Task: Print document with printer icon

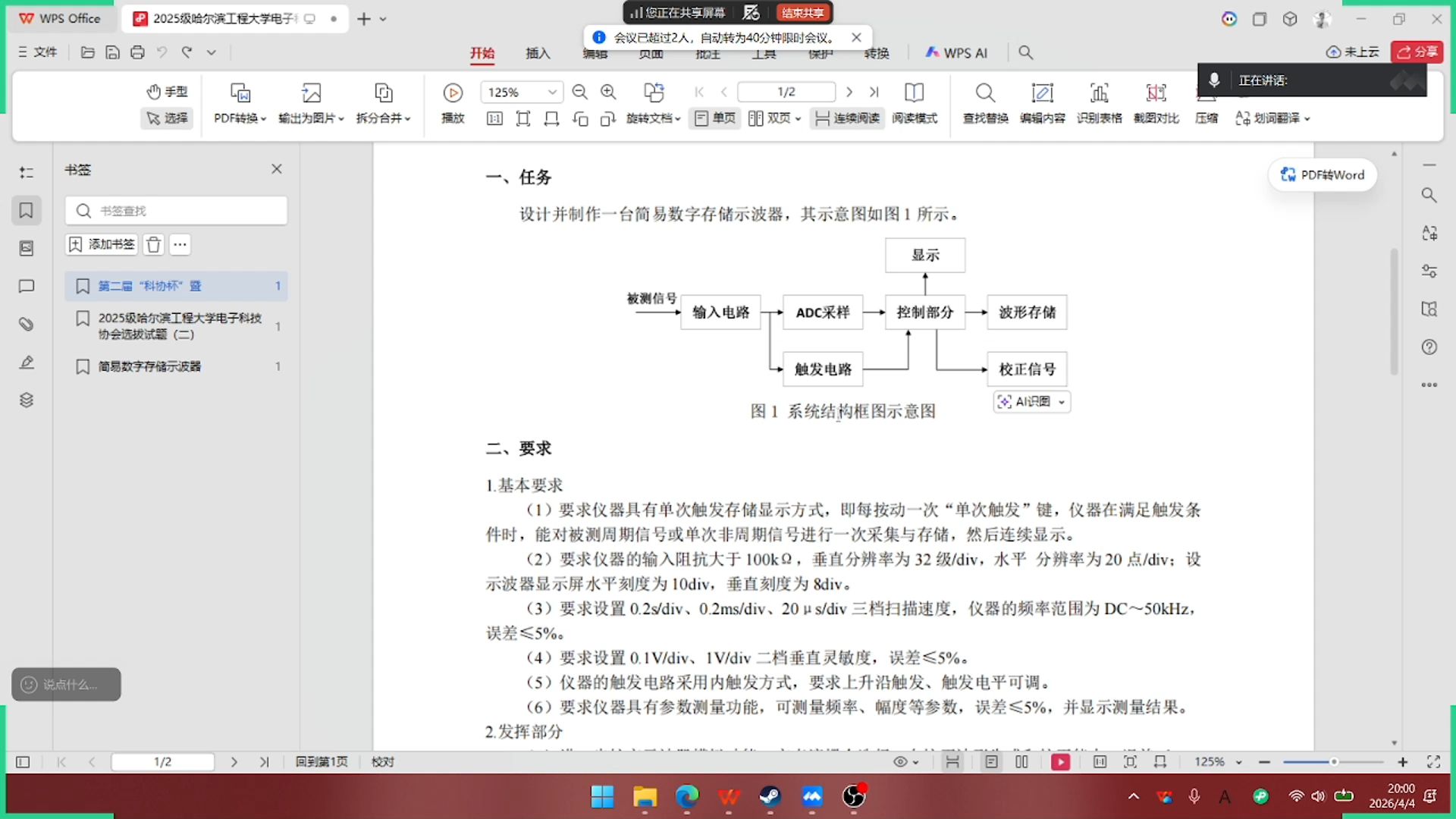Action: pos(137,52)
